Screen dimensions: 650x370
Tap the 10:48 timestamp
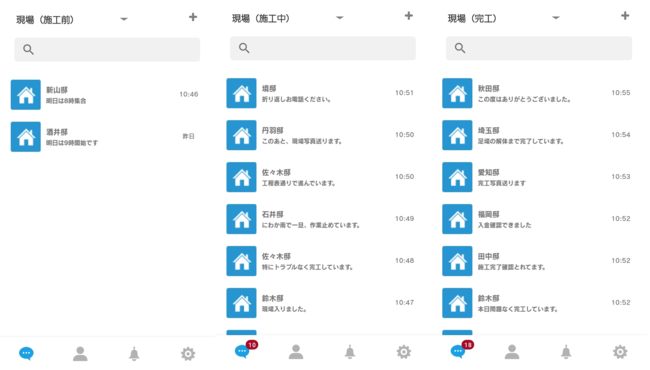tap(405, 261)
